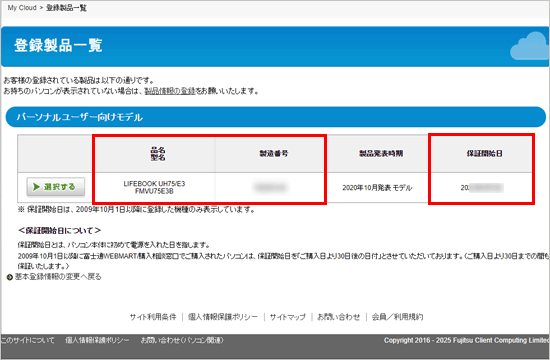The height and width of the screenshot is (360, 550).
Task: Open the white footer 個人情報保護ポリシー link
Action: coord(223,317)
